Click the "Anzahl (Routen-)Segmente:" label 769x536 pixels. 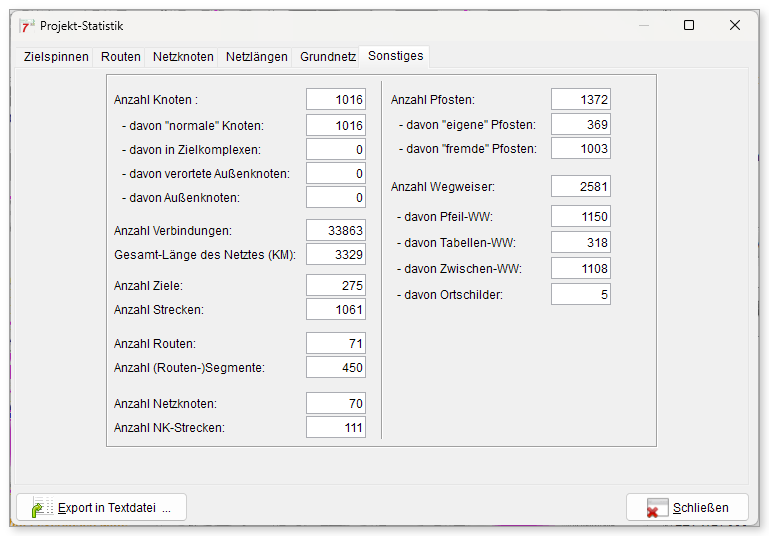(189, 368)
